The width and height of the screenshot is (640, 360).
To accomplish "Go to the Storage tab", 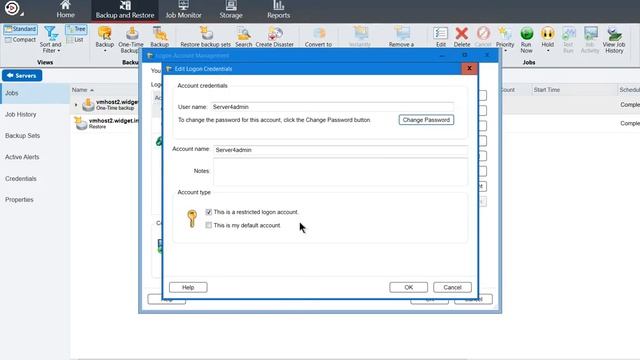I will 231,10.
